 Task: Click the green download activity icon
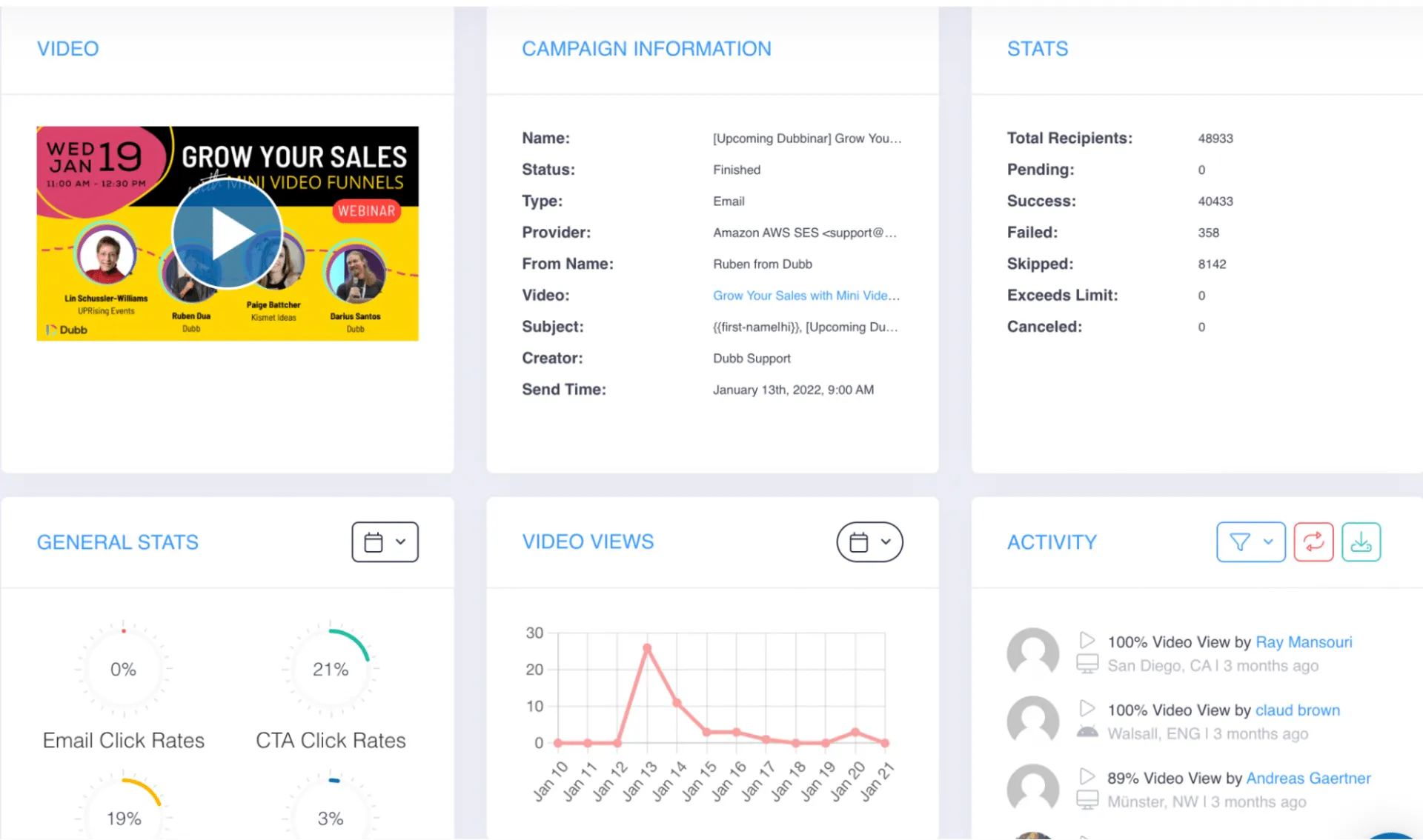point(1361,542)
